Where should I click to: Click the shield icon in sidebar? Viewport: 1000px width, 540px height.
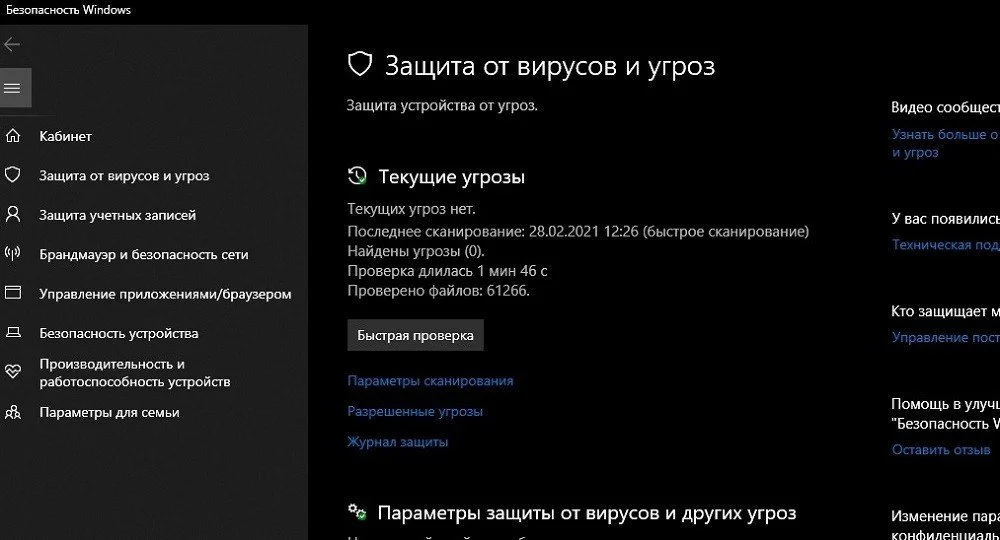13,175
